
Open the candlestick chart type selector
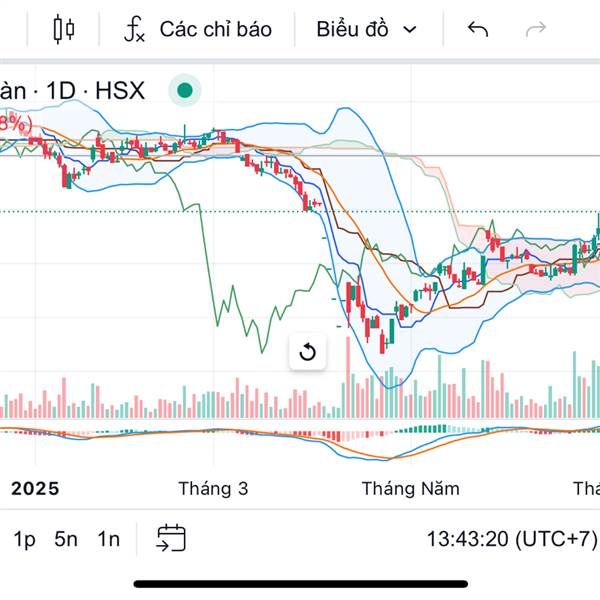pyautogui.click(x=64, y=29)
